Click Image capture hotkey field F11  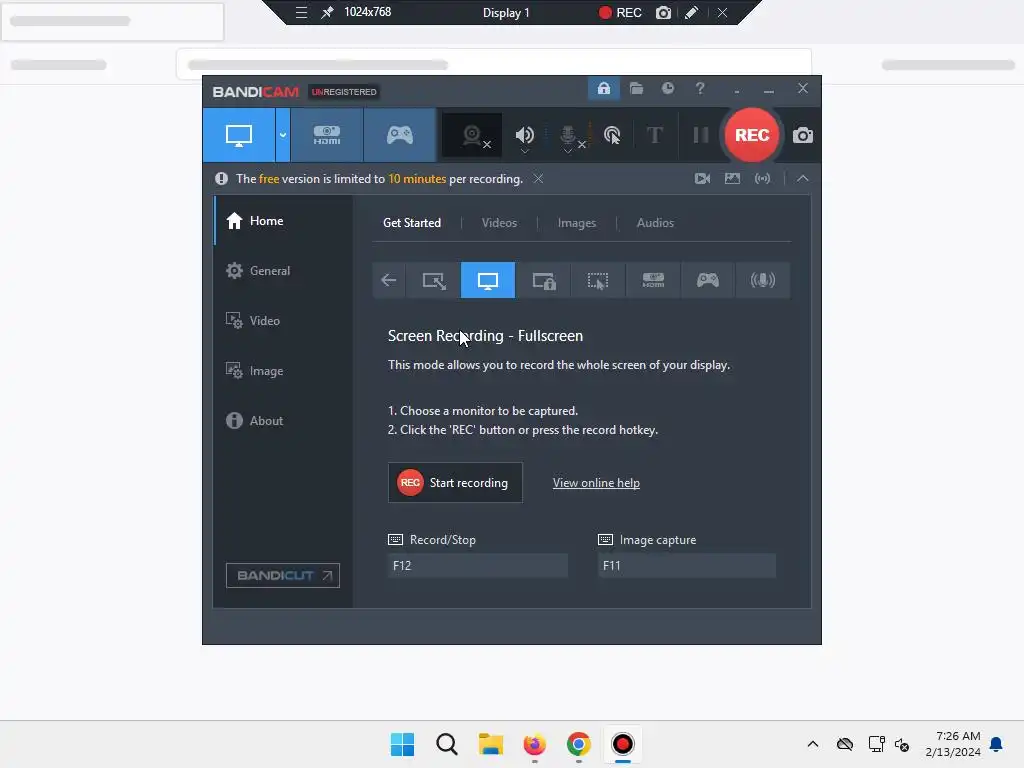coord(687,566)
